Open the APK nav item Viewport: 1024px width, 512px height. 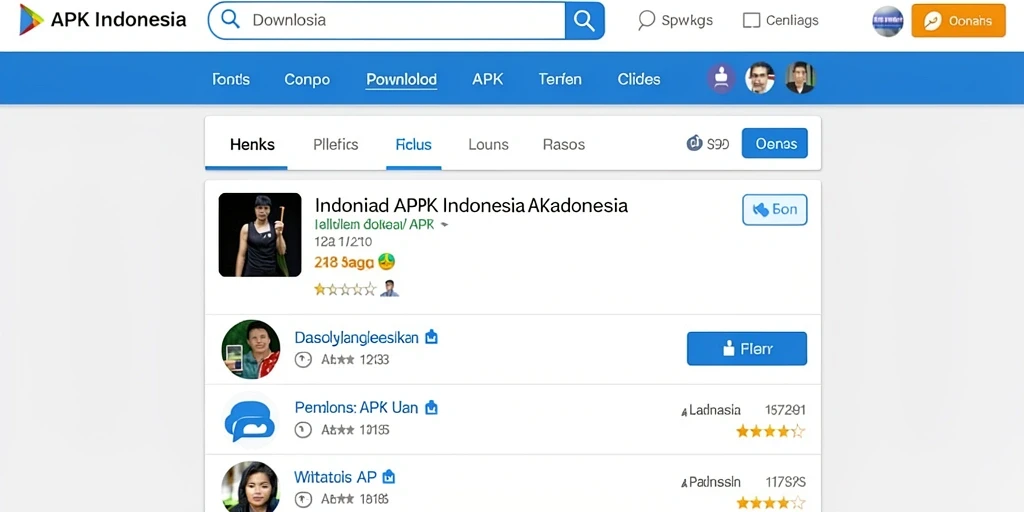click(488, 80)
